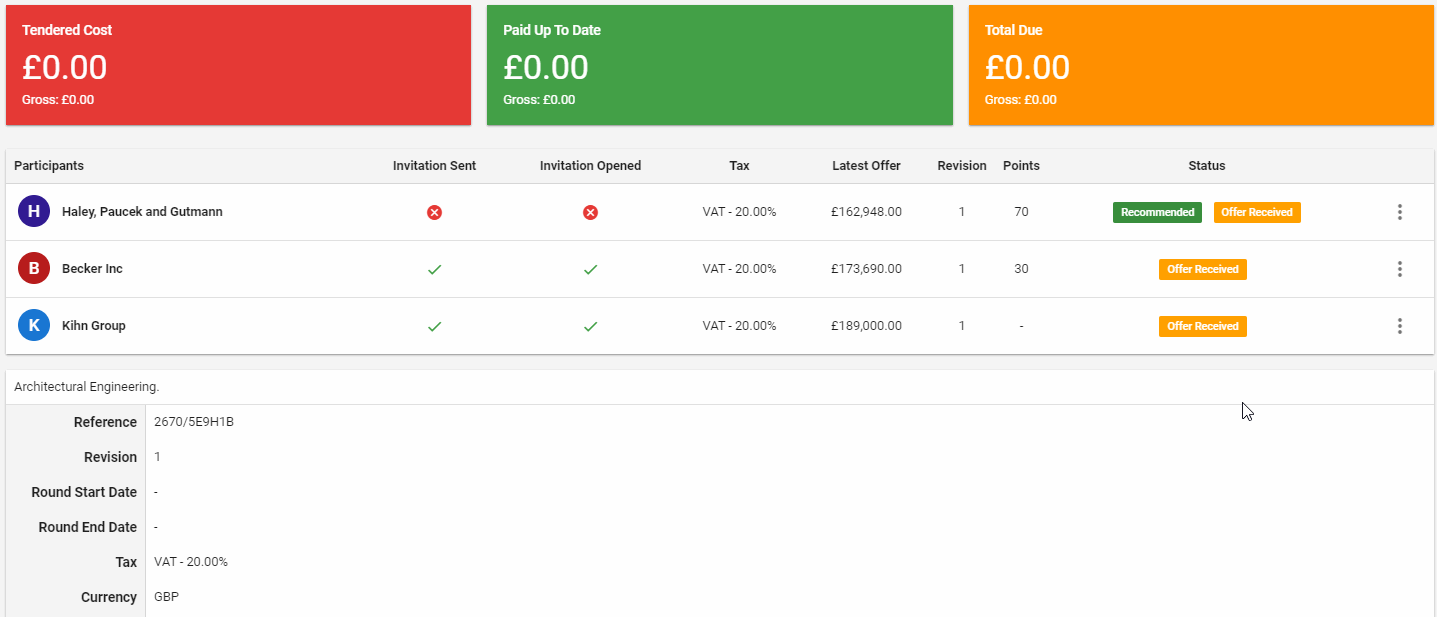The height and width of the screenshot is (617, 1437).
Task: Select the VAT - 20.00% cell for Kihn Group
Action: (x=739, y=326)
